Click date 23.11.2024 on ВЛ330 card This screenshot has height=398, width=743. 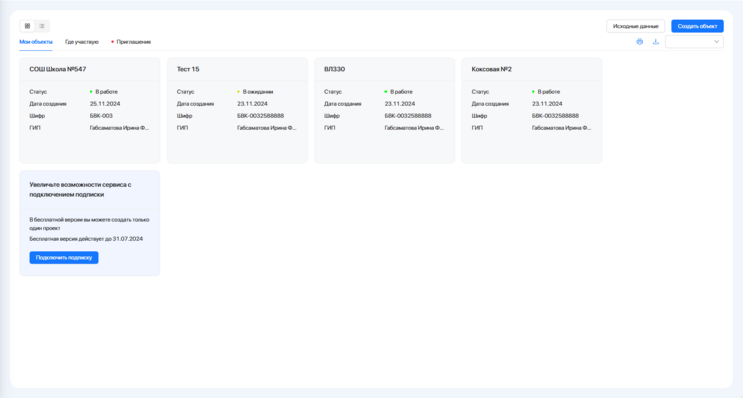[399, 104]
